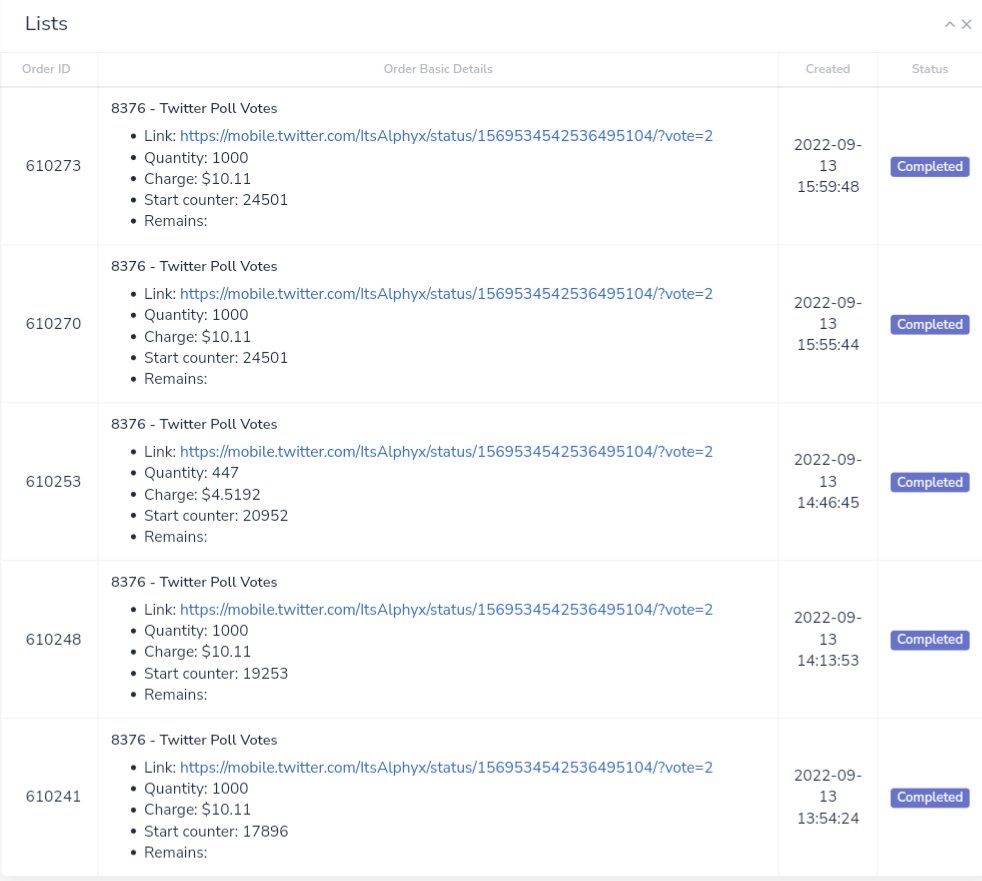Click the Created column header
The width and height of the screenshot is (982, 881).
[x=827, y=69]
